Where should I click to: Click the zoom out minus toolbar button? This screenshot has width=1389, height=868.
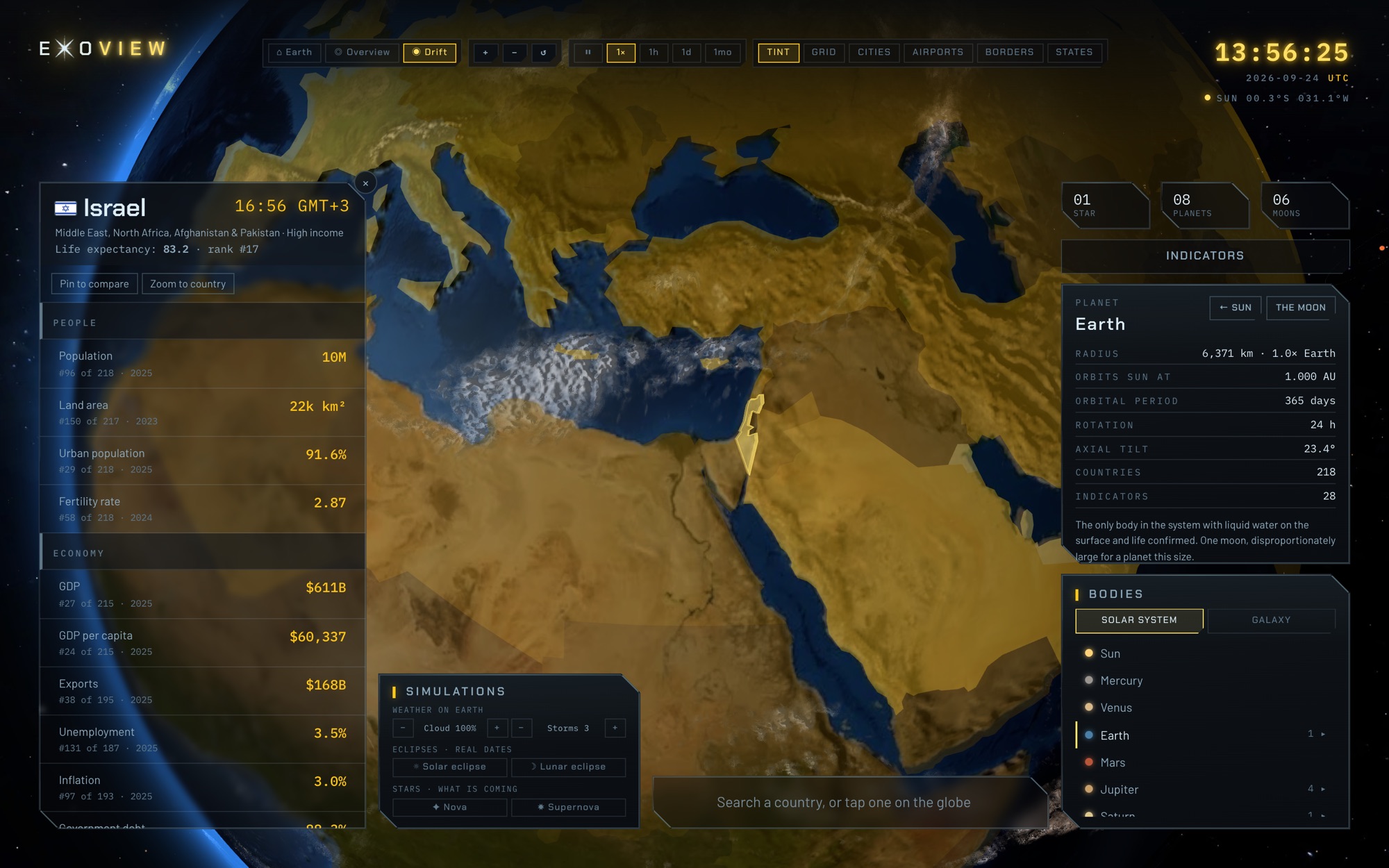[x=515, y=53]
